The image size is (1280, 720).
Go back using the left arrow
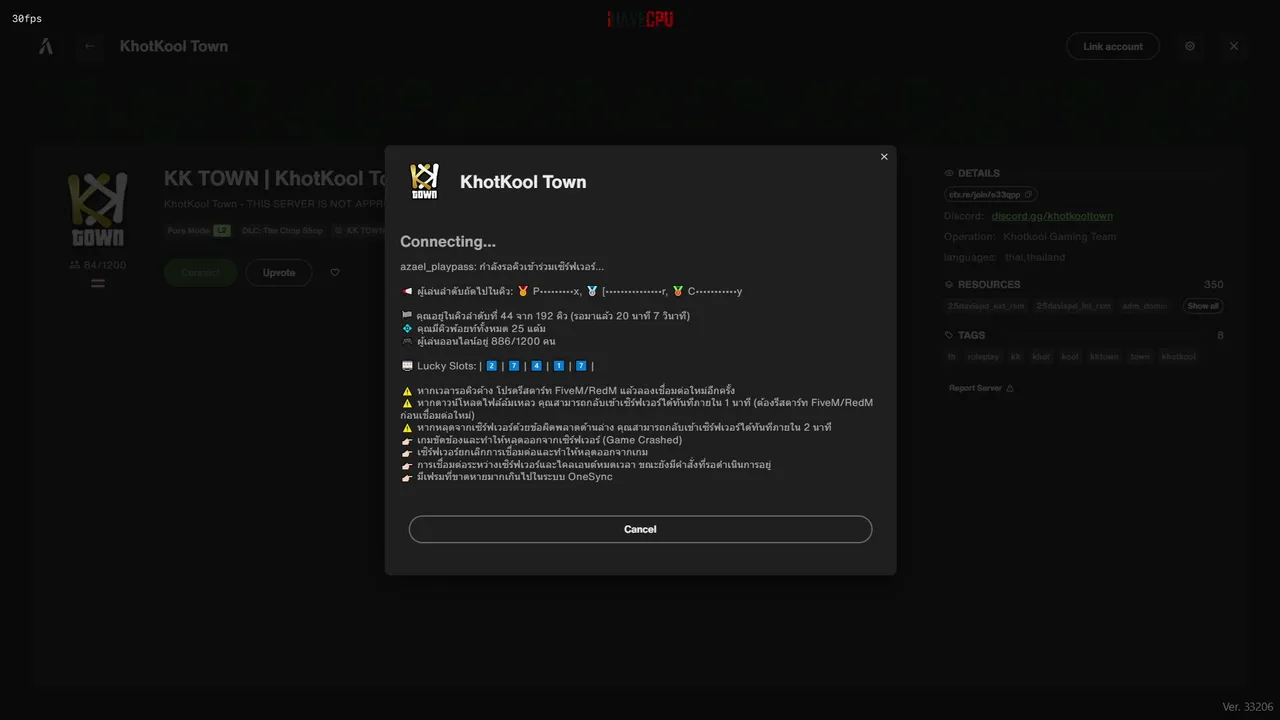(x=90, y=46)
